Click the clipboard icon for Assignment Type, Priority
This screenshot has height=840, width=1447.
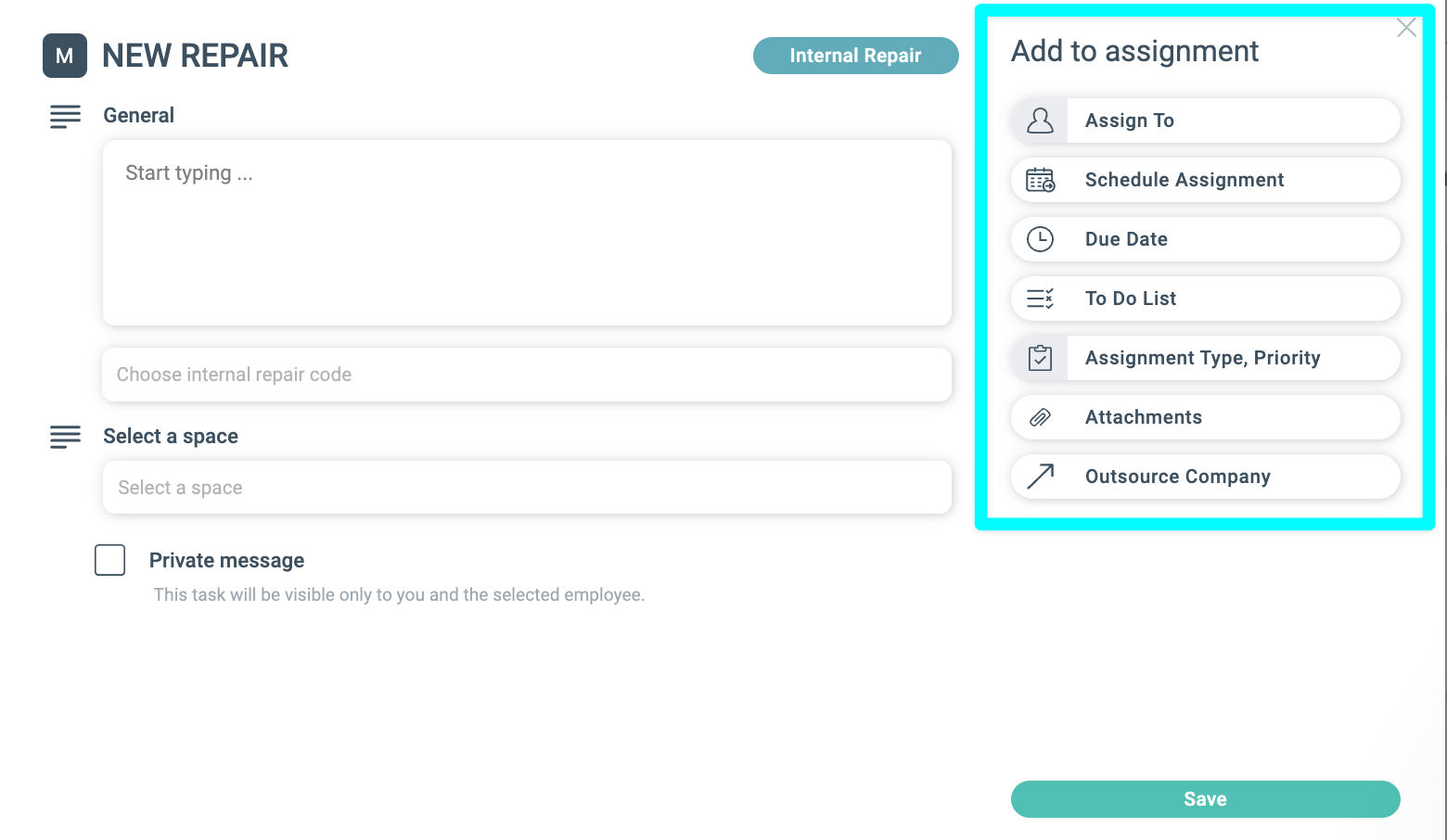(x=1040, y=358)
